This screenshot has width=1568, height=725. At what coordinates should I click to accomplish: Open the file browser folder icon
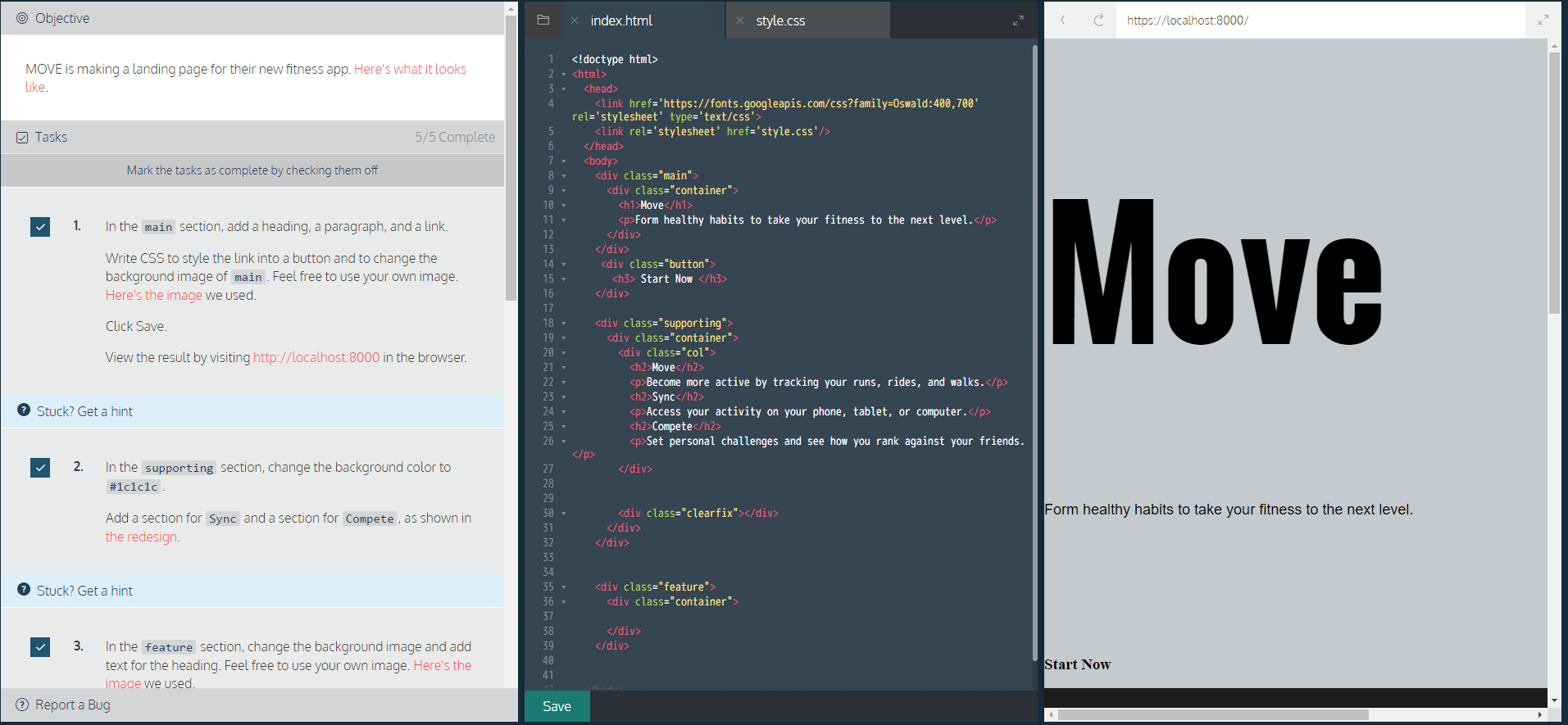pyautogui.click(x=543, y=20)
